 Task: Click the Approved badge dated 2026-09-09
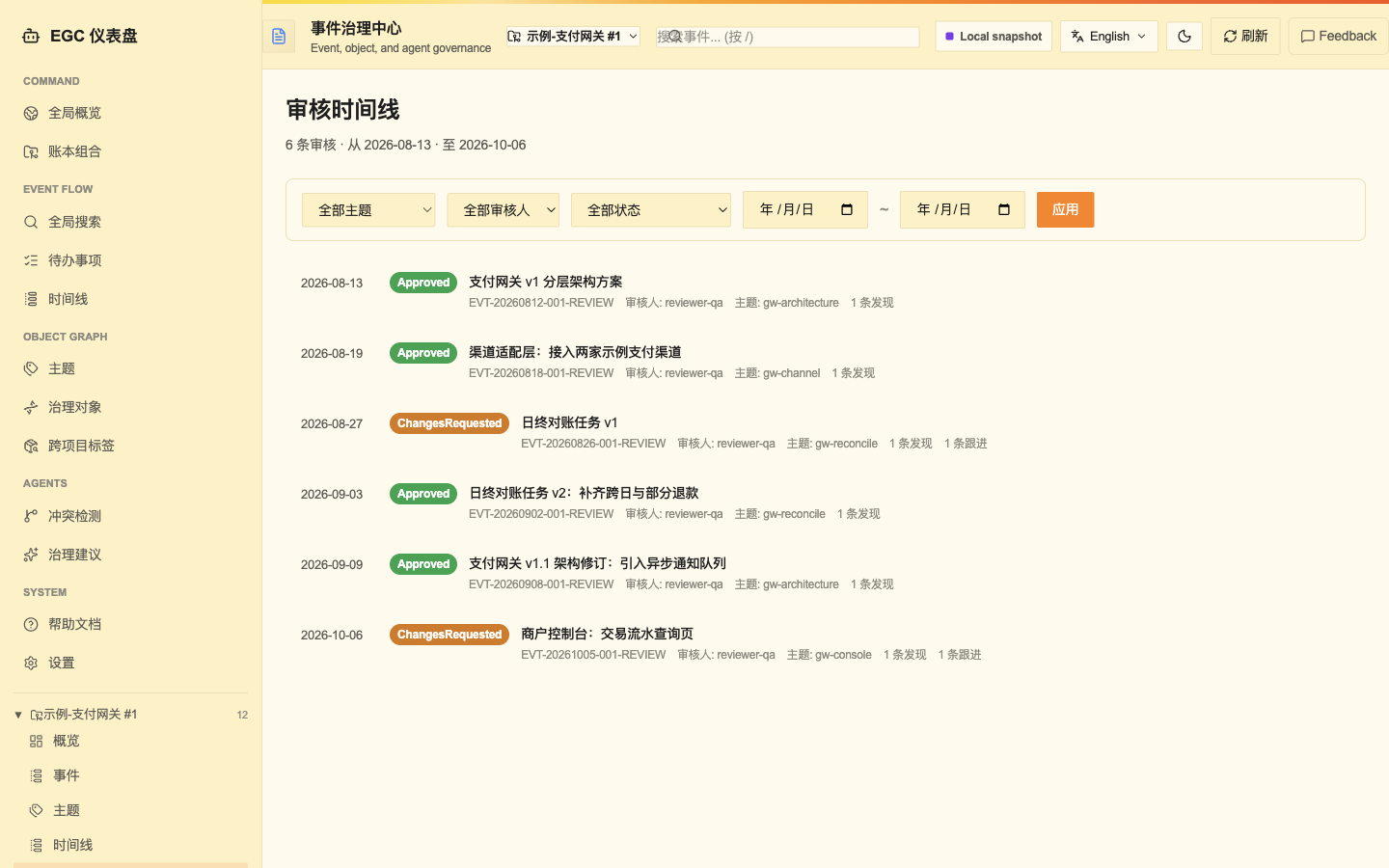423,564
